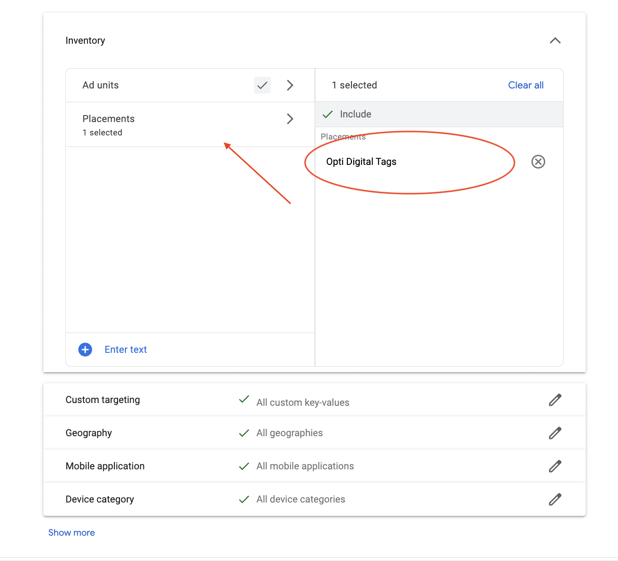Click the Enter text field
This screenshot has width=618, height=561.
click(x=125, y=349)
